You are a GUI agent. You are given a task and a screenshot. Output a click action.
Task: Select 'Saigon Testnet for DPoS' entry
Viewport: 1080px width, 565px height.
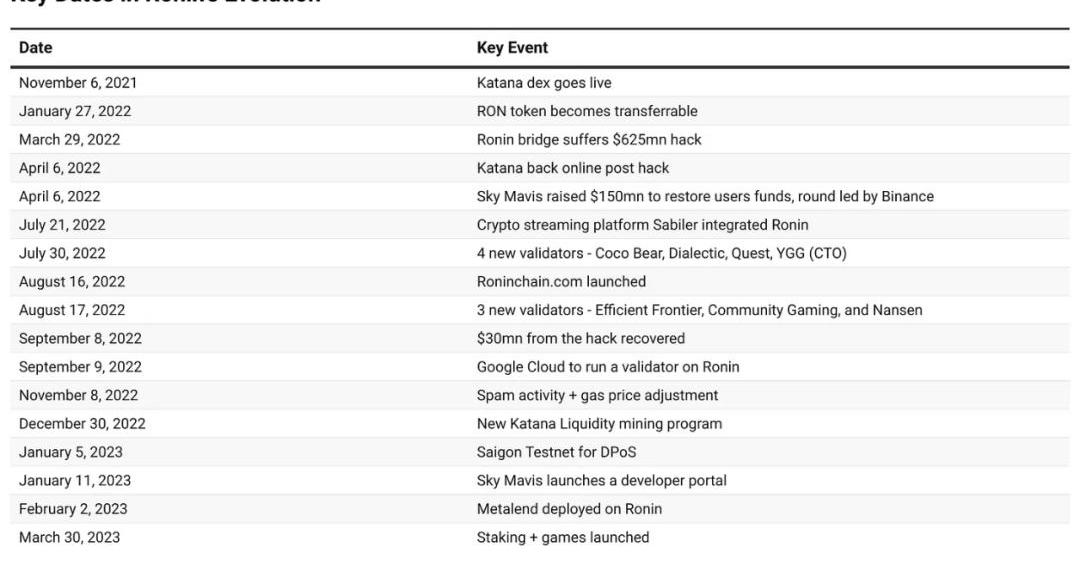tap(556, 452)
